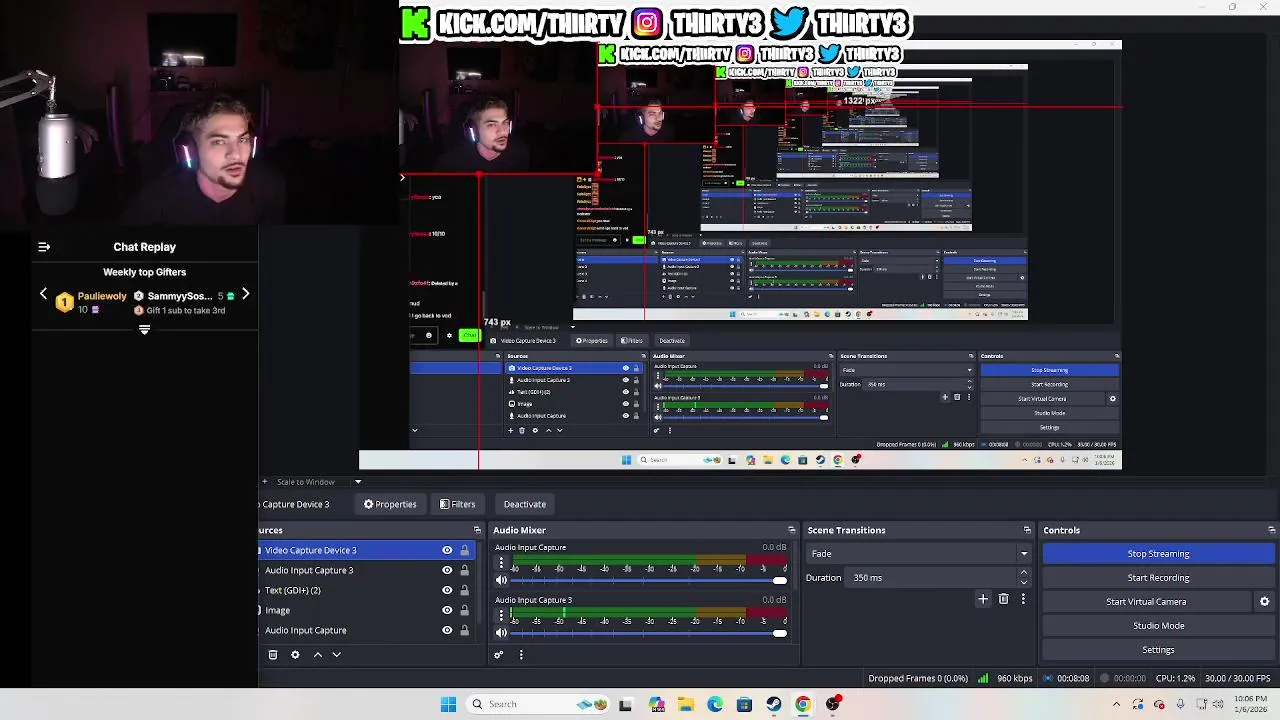Open Windows Start menu
1280x720 pixels.
tap(448, 704)
